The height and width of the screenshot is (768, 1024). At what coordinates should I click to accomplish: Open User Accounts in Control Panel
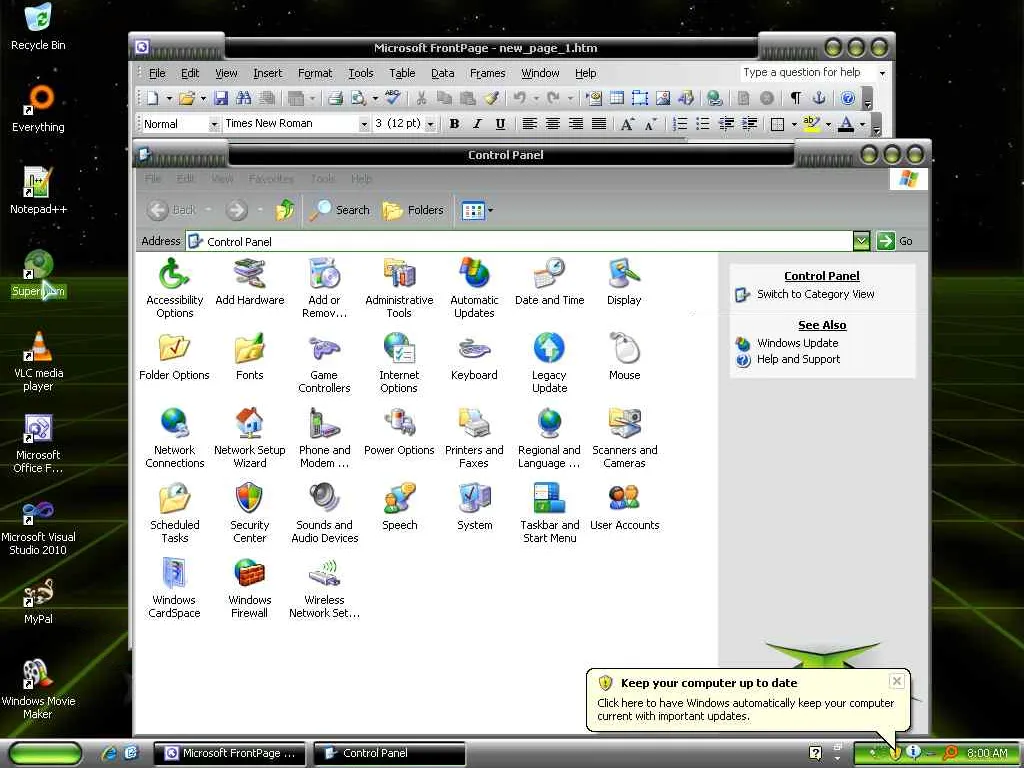[624, 507]
